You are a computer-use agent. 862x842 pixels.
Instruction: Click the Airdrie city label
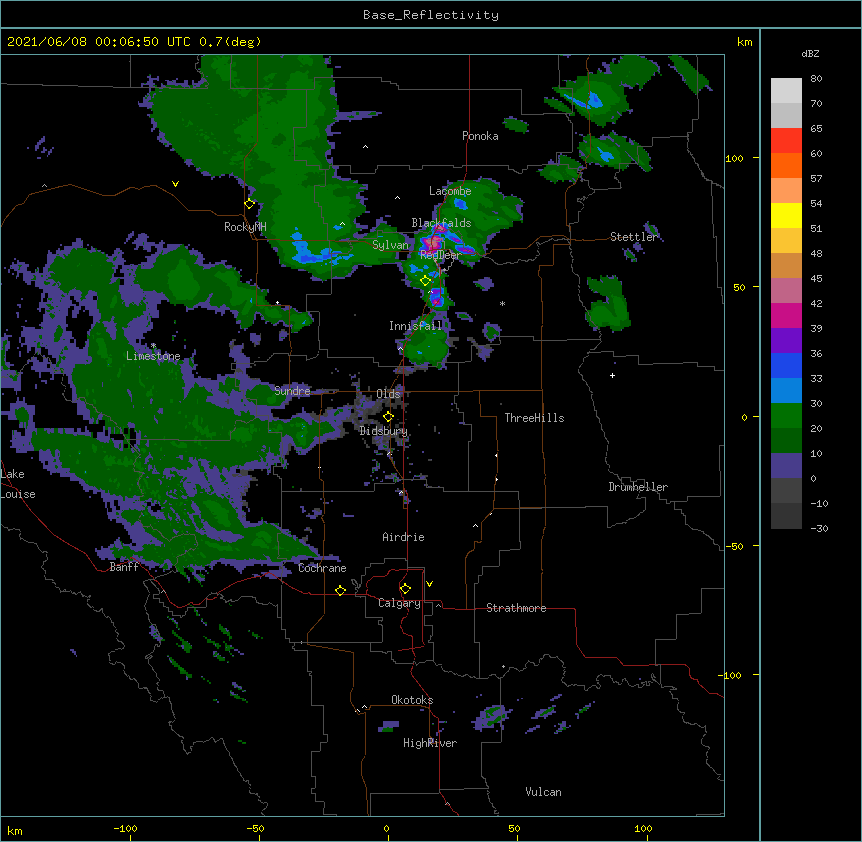coord(404,537)
